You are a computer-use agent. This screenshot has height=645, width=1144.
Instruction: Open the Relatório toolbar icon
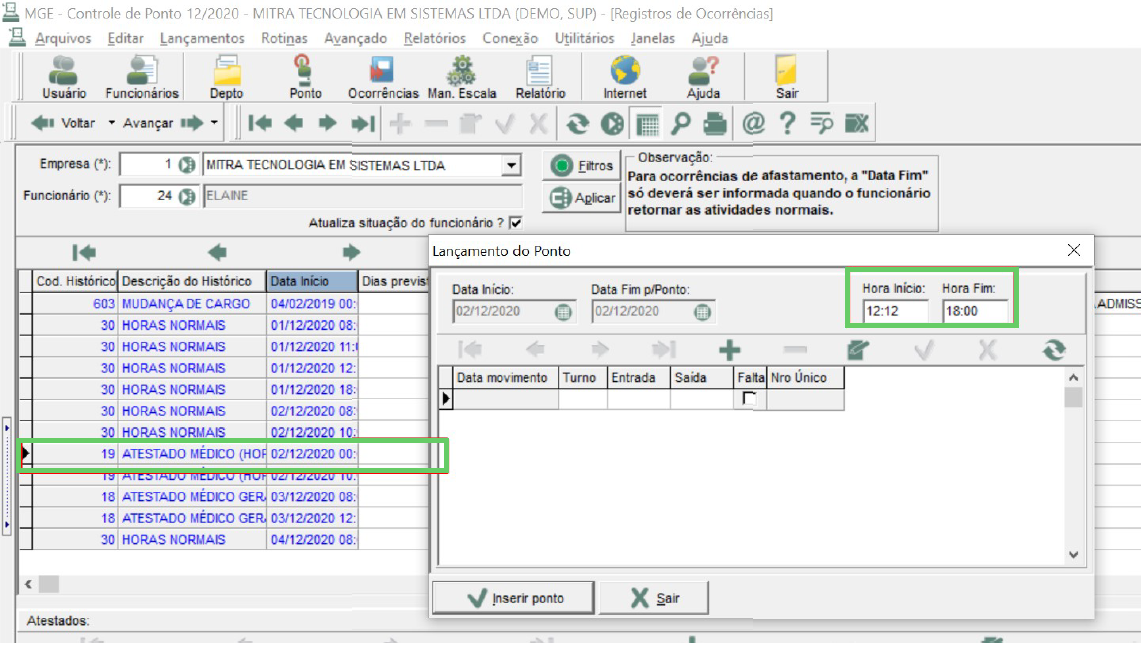(x=540, y=77)
